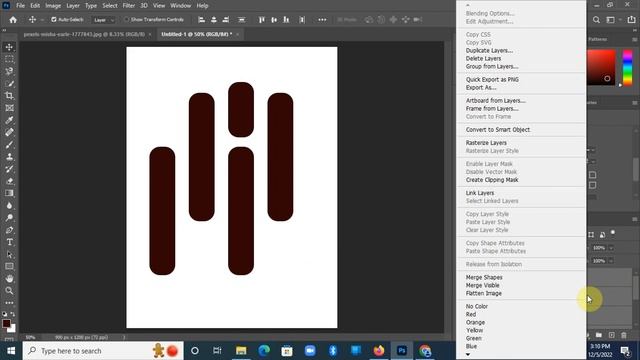The height and width of the screenshot is (360, 640).
Task: Click the Share icon at top right
Action: point(631,20)
